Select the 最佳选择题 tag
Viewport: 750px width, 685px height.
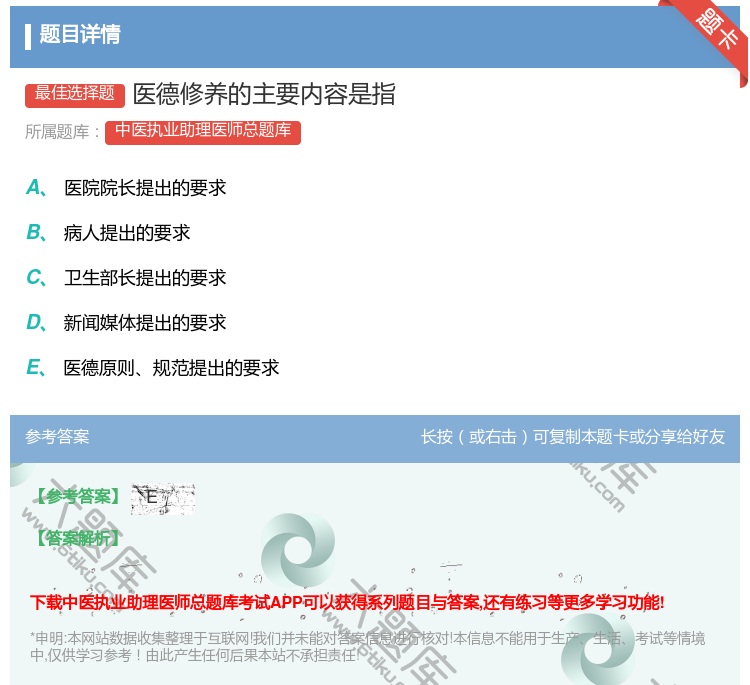click(x=75, y=94)
